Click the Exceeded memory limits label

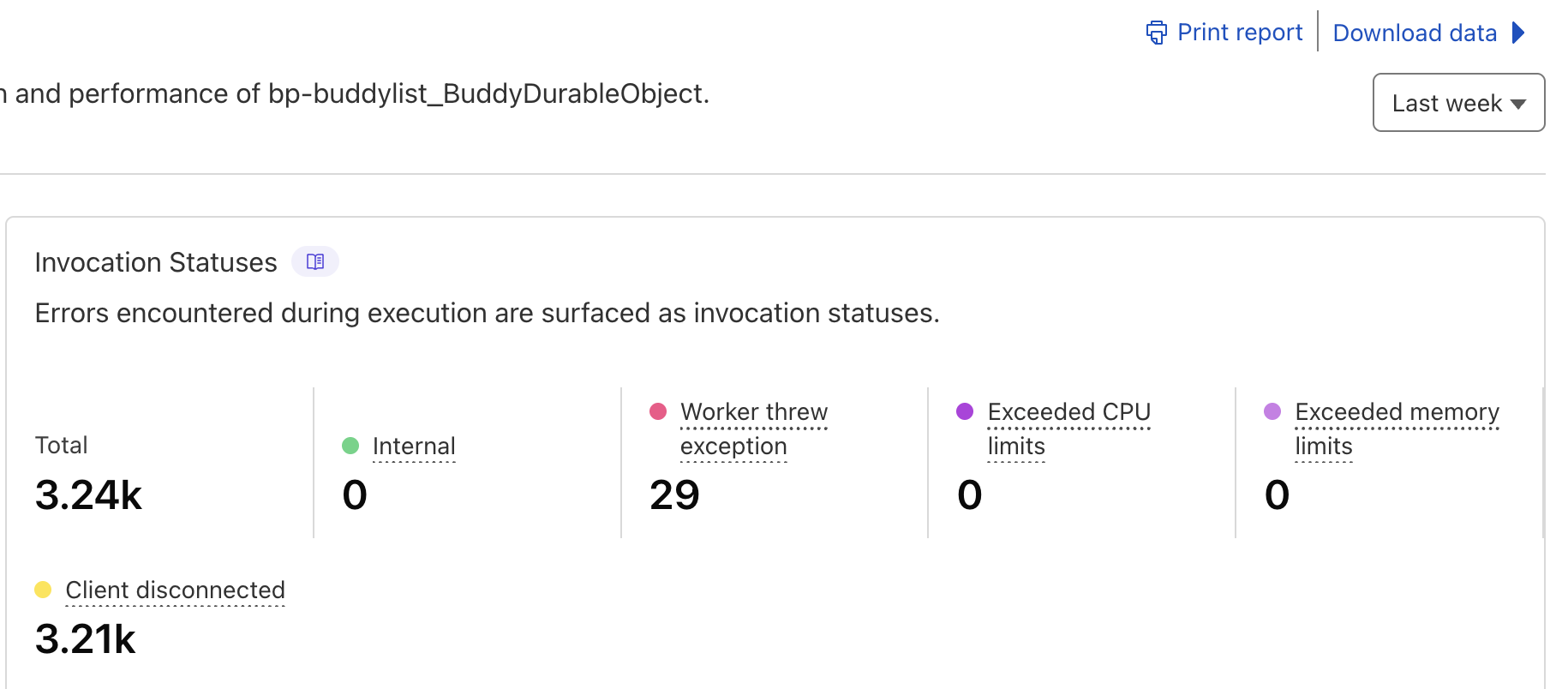pyautogui.click(x=1397, y=428)
